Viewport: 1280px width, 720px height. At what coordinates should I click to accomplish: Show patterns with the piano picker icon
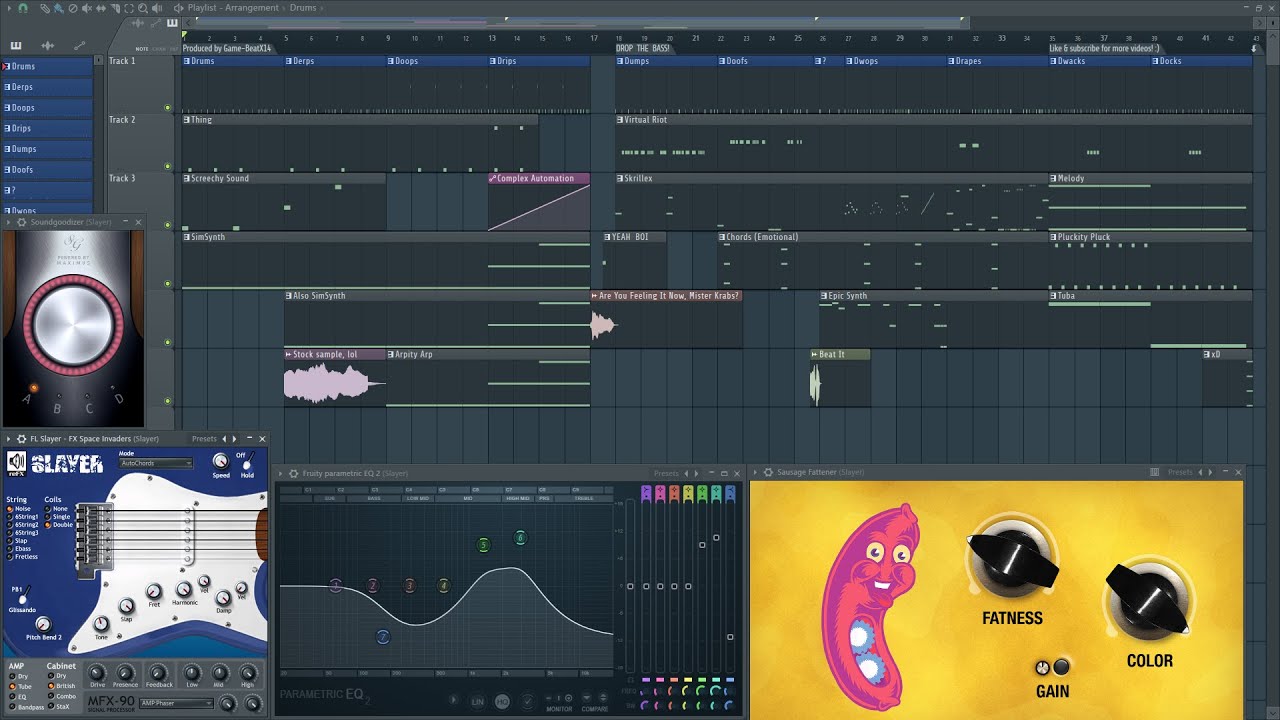[x=16, y=45]
